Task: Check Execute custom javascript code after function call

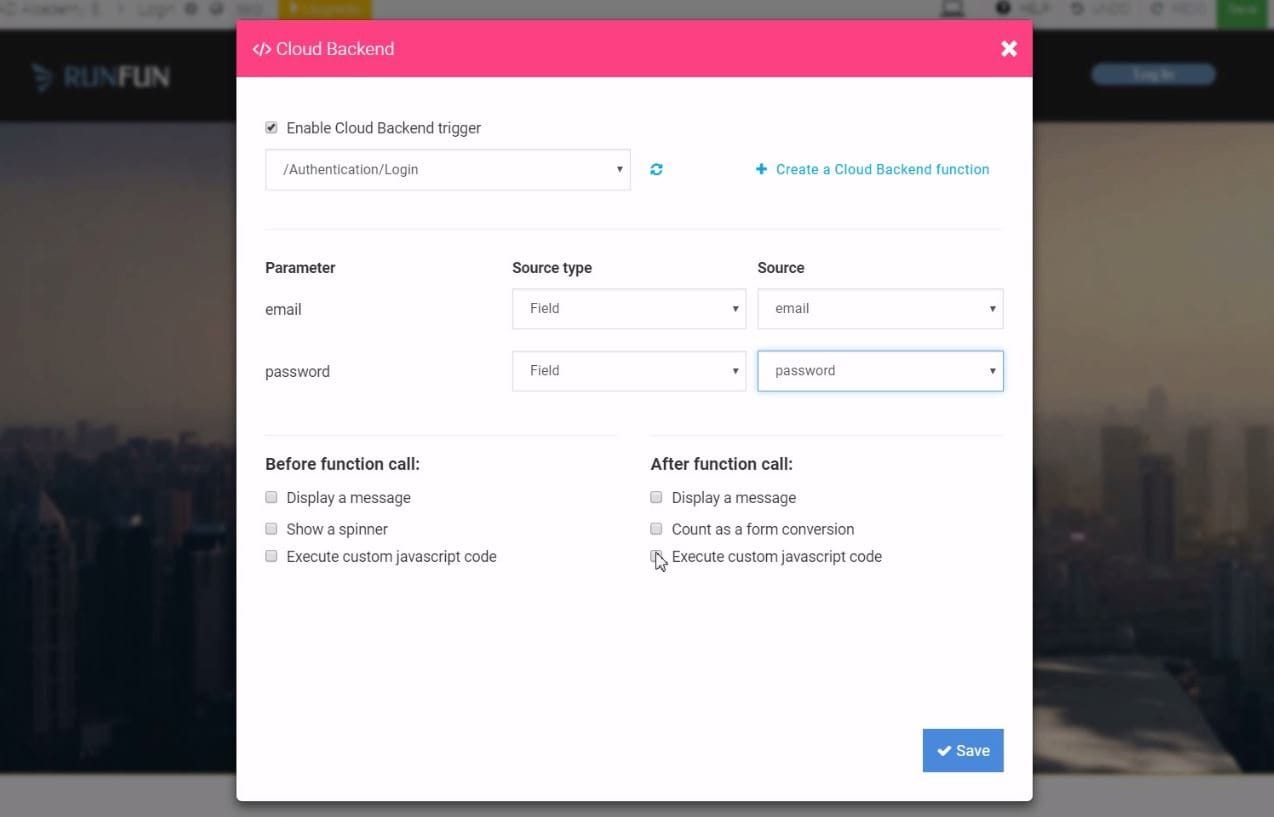Action: pyautogui.click(x=656, y=556)
